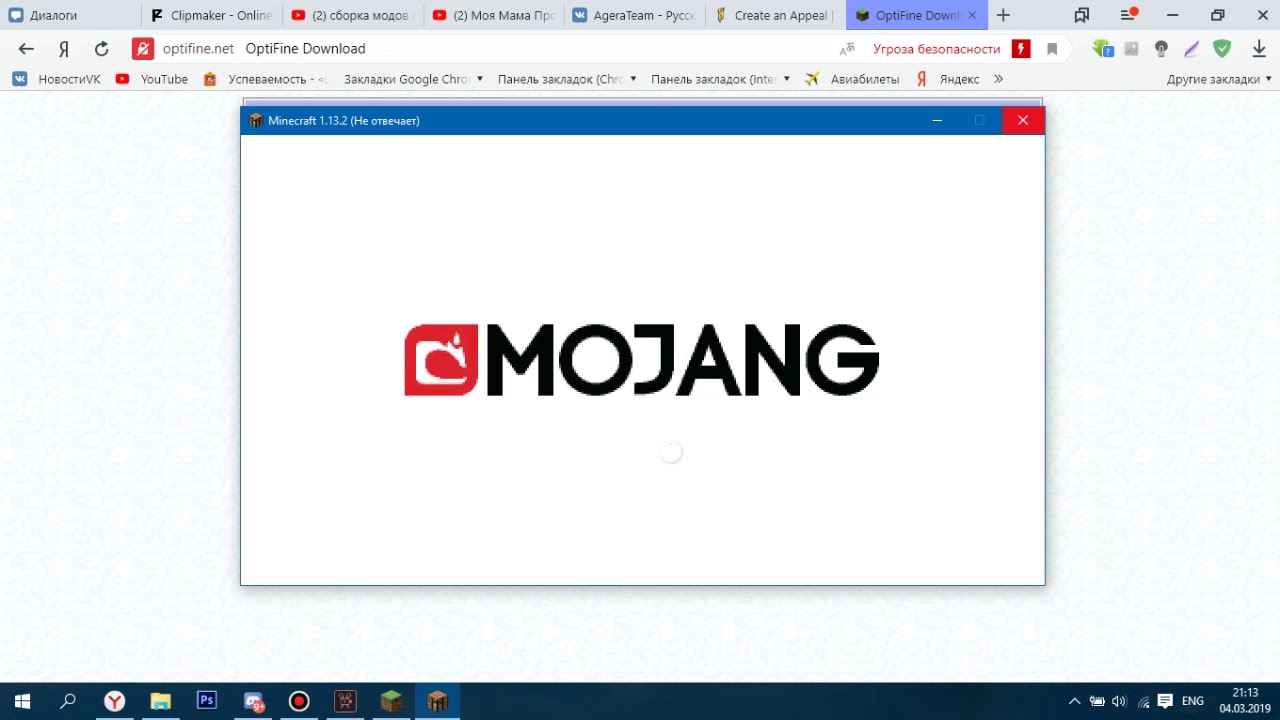This screenshot has width=1280, height=720.
Task: Open the page translate icon
Action: [x=847, y=48]
